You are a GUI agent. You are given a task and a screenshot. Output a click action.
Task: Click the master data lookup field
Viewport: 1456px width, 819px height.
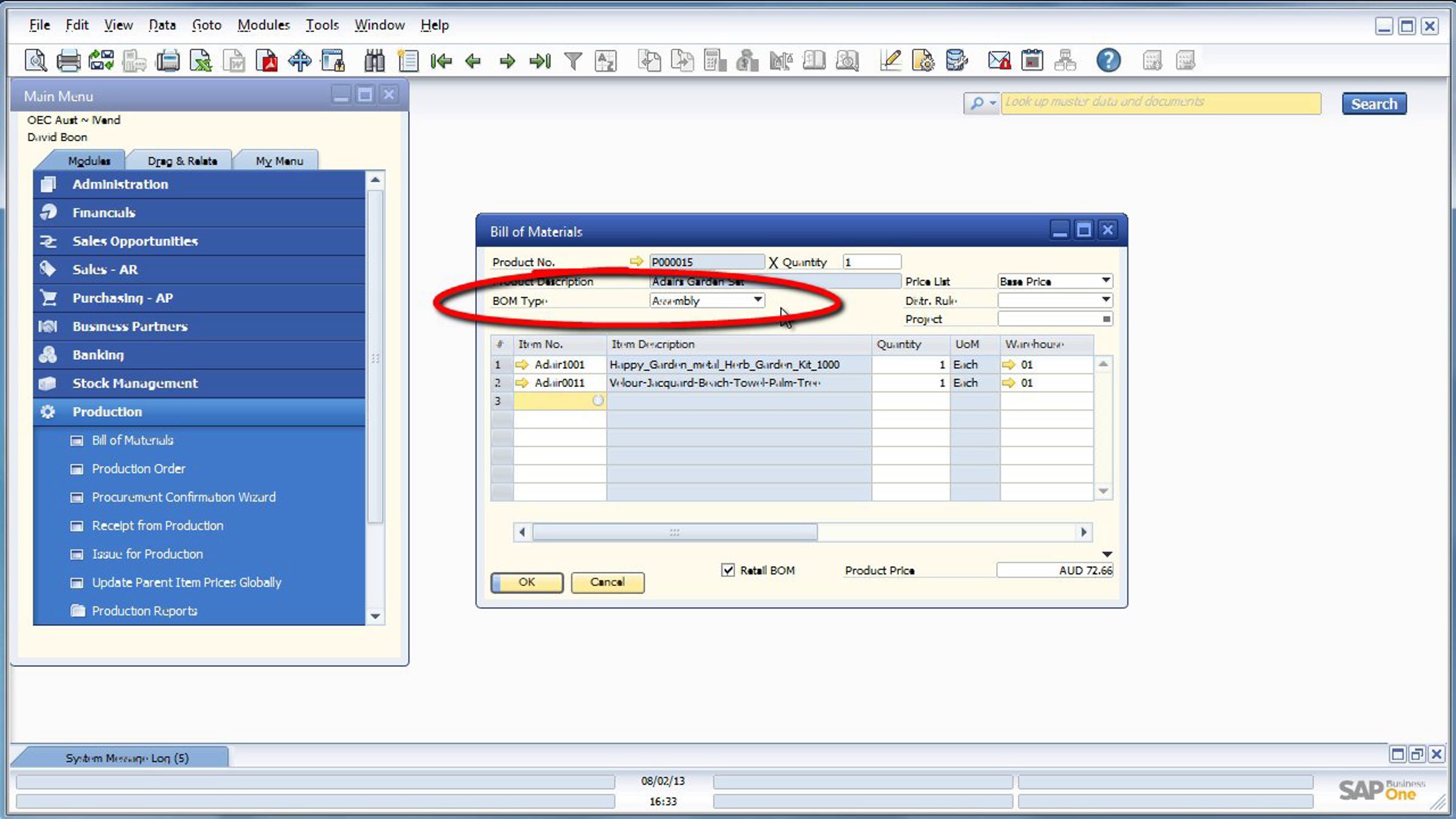[1160, 103]
